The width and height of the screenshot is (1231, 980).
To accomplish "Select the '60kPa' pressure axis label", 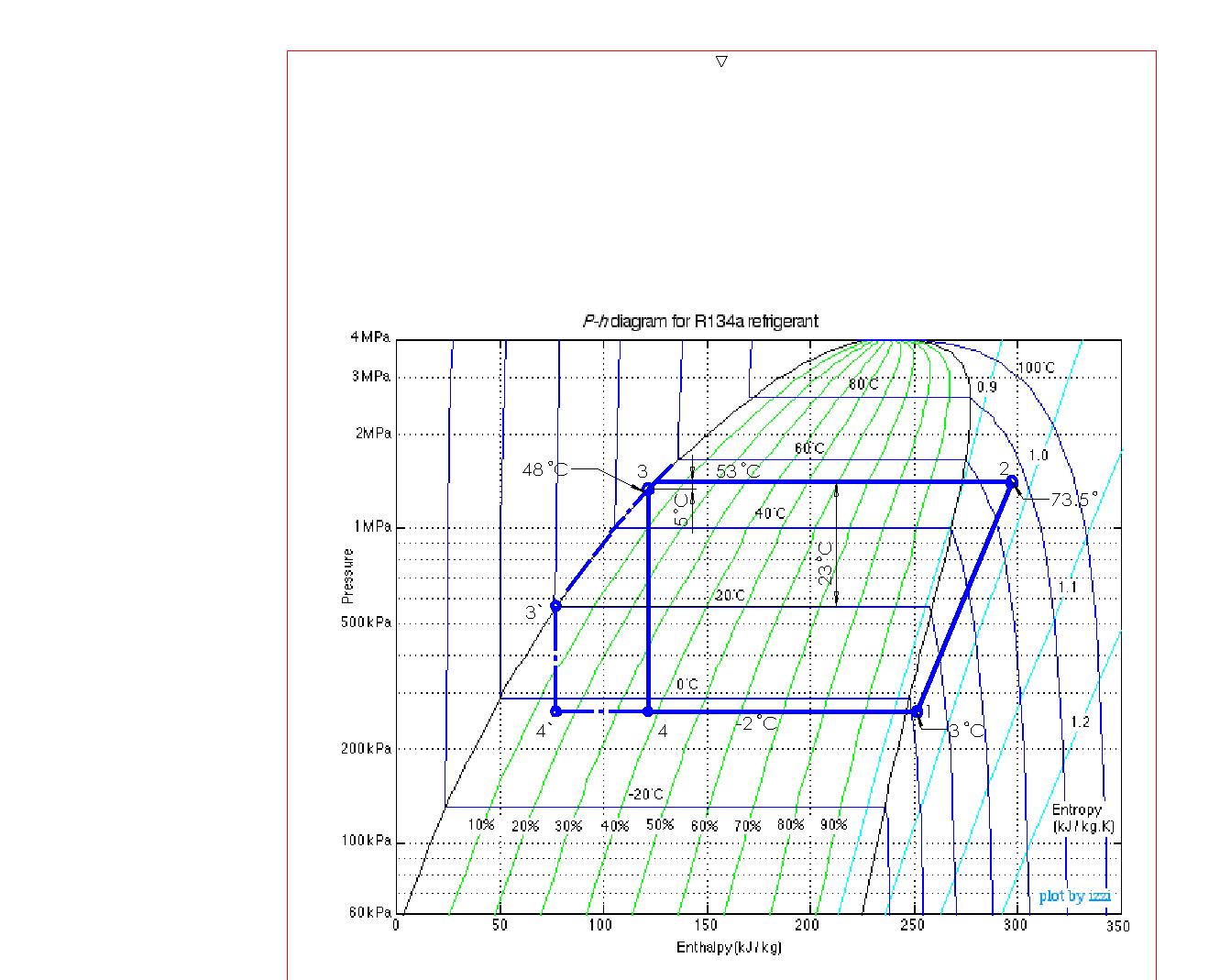I will click(369, 912).
